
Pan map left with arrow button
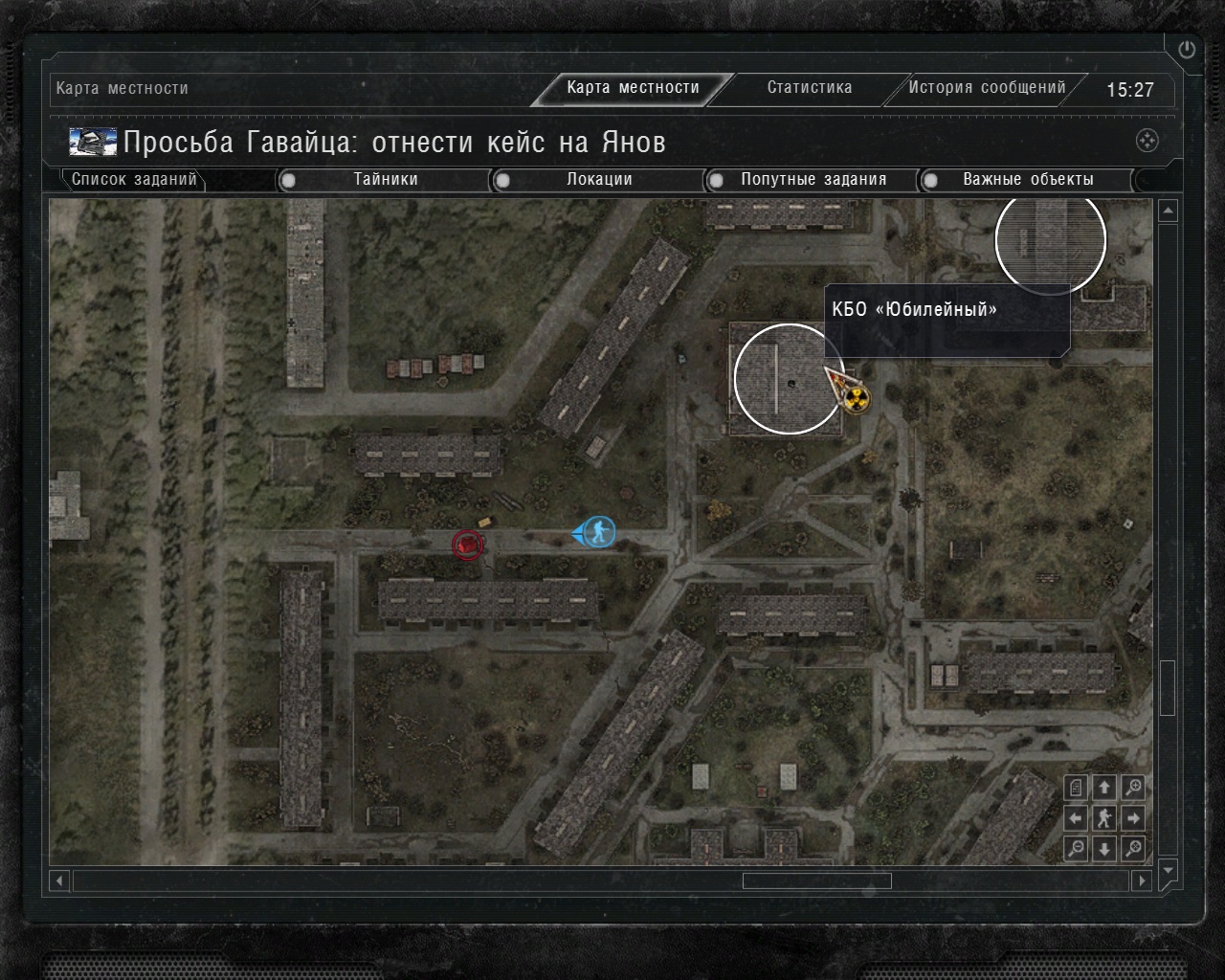[x=1076, y=818]
